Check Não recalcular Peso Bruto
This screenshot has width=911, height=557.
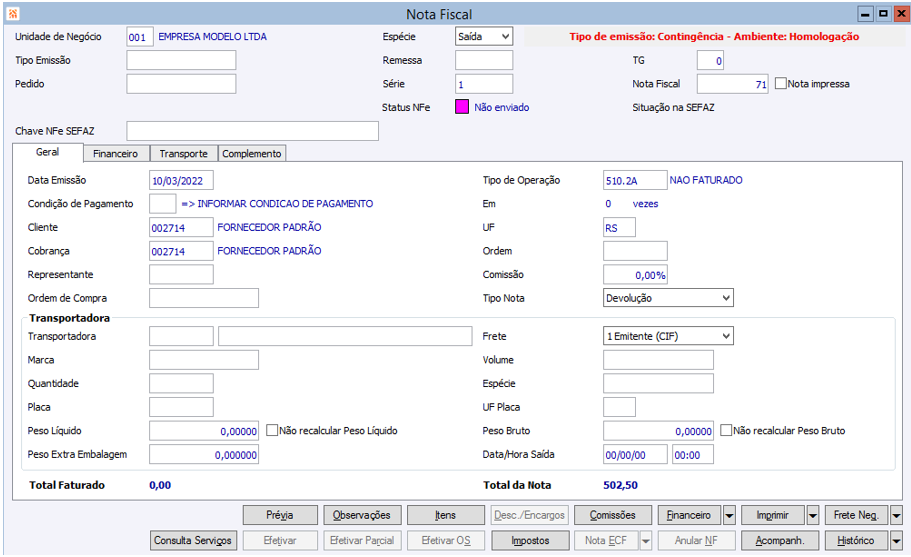click(727, 431)
